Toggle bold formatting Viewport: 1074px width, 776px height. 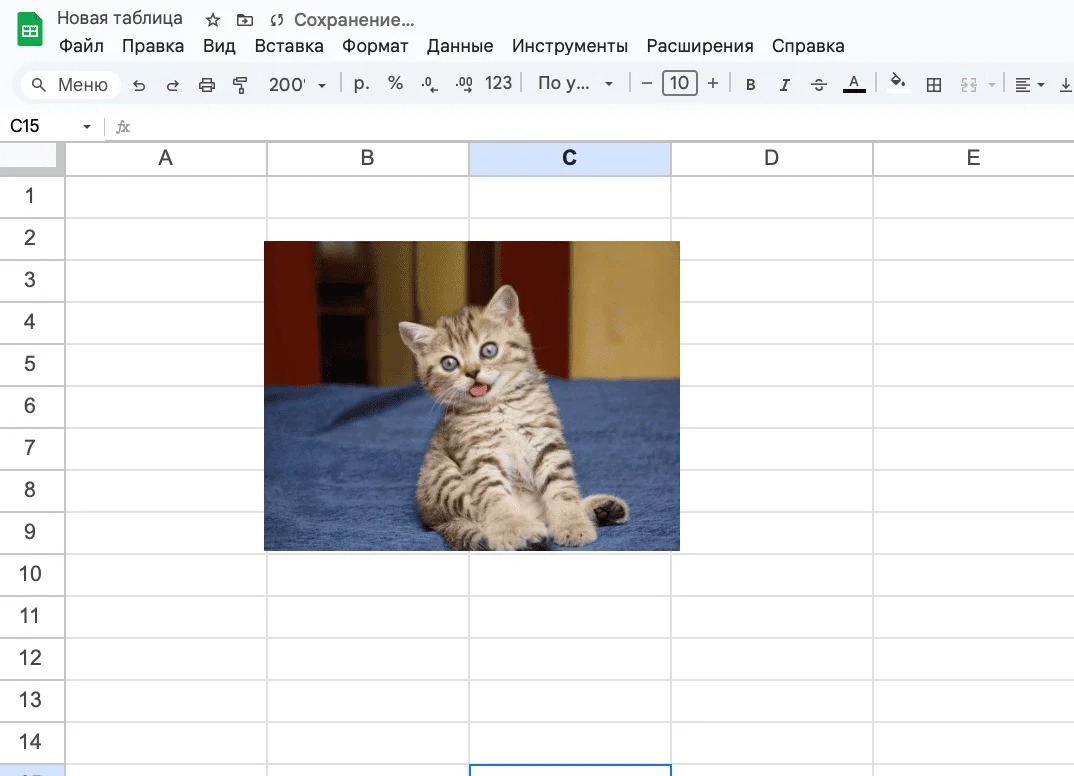click(751, 84)
